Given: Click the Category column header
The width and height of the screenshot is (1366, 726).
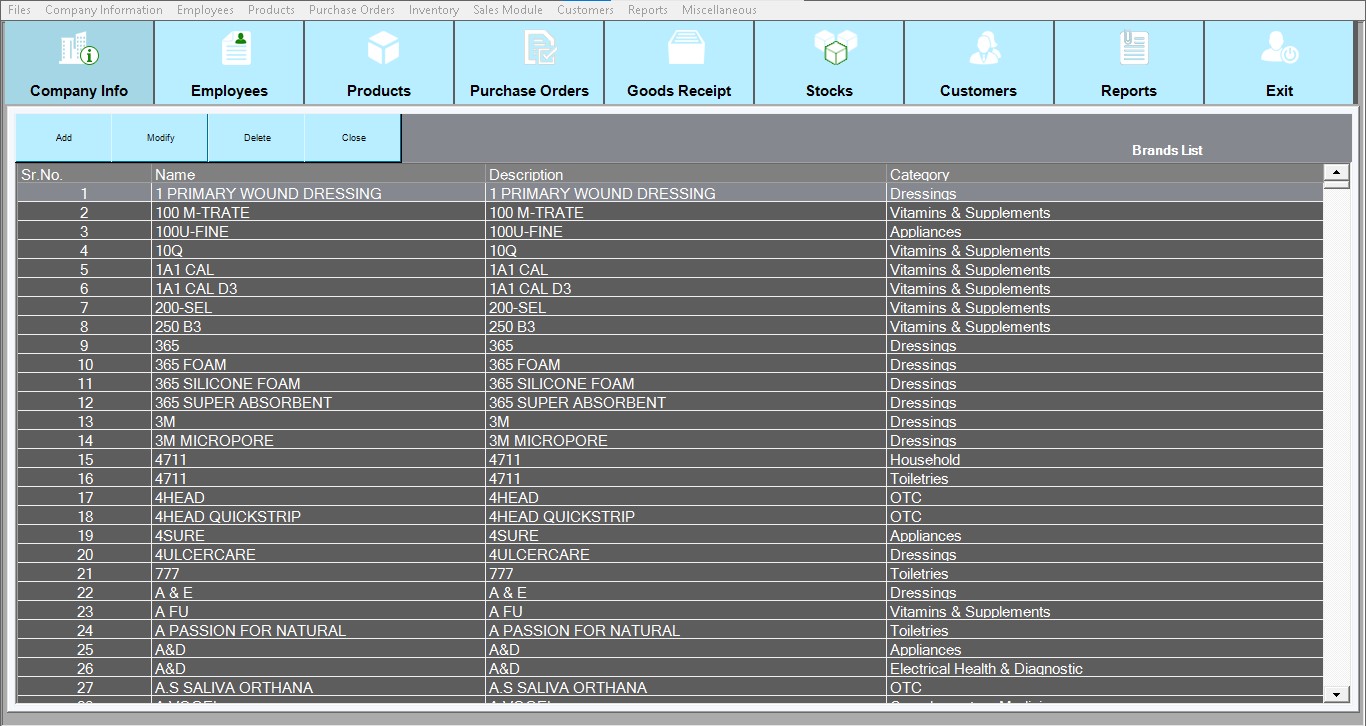Looking at the screenshot, I should pyautogui.click(x=919, y=175).
